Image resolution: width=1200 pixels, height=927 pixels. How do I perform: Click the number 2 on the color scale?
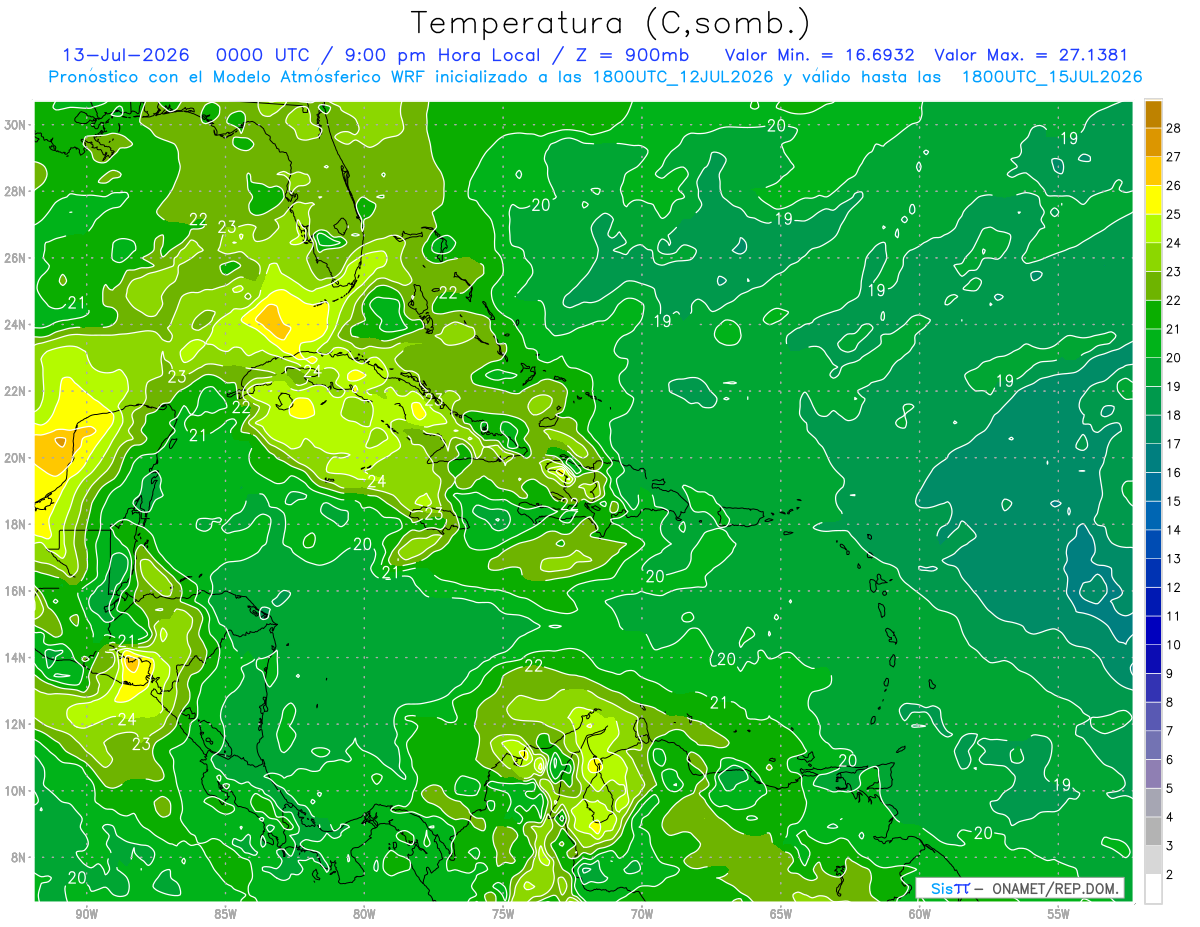1170,875
